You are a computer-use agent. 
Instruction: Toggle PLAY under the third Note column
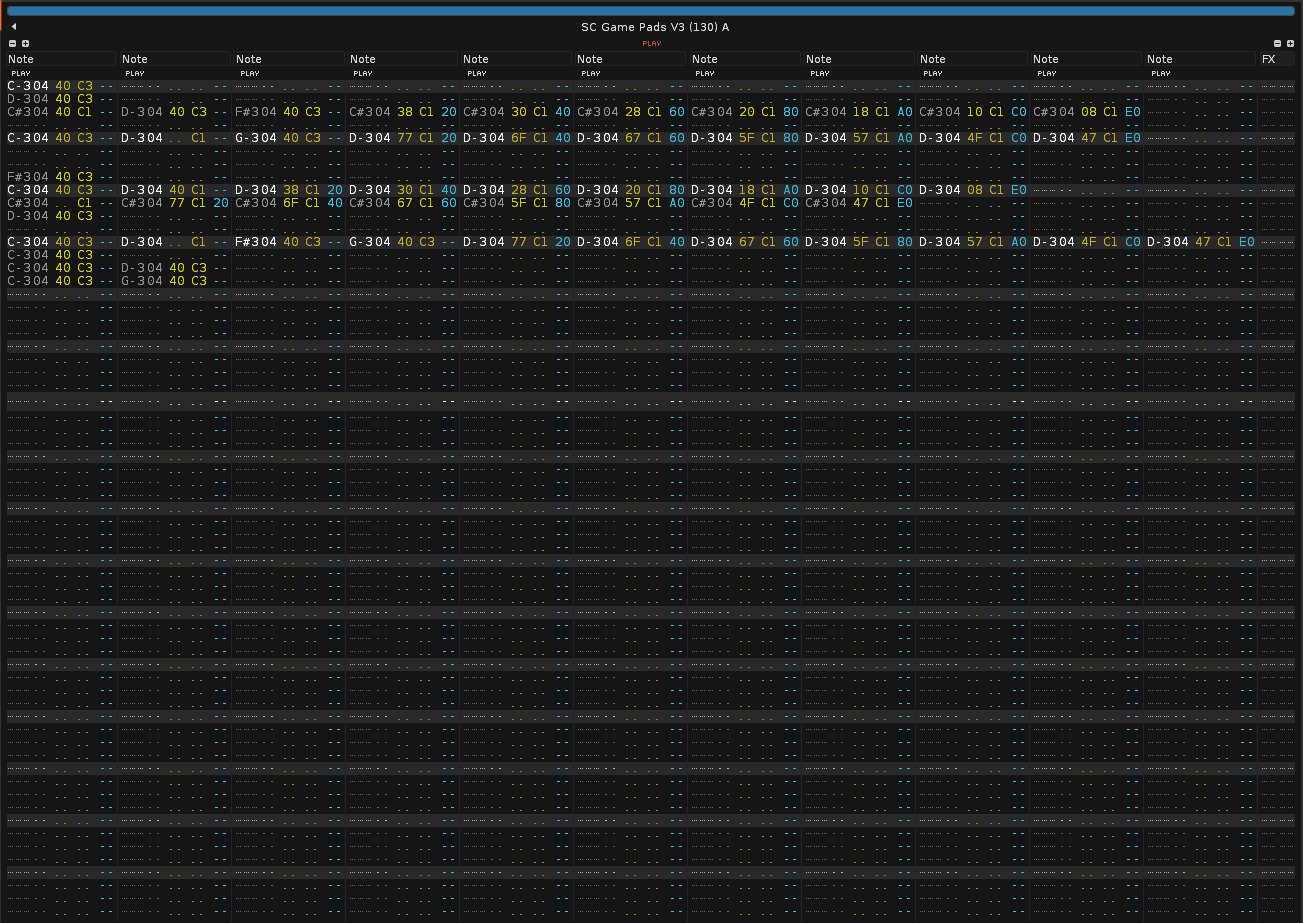(249, 73)
